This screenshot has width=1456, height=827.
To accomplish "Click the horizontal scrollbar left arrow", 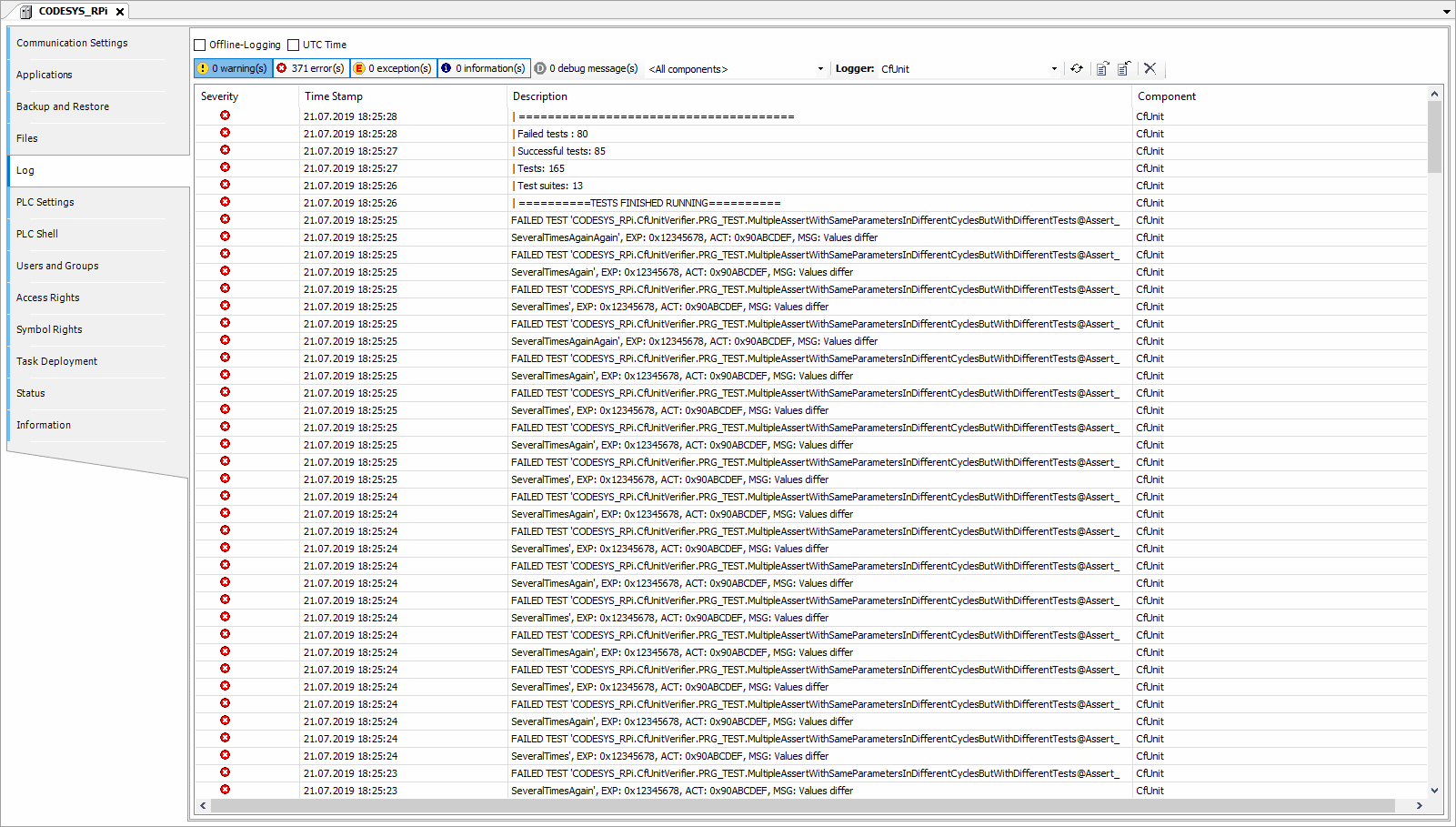I will point(203,805).
